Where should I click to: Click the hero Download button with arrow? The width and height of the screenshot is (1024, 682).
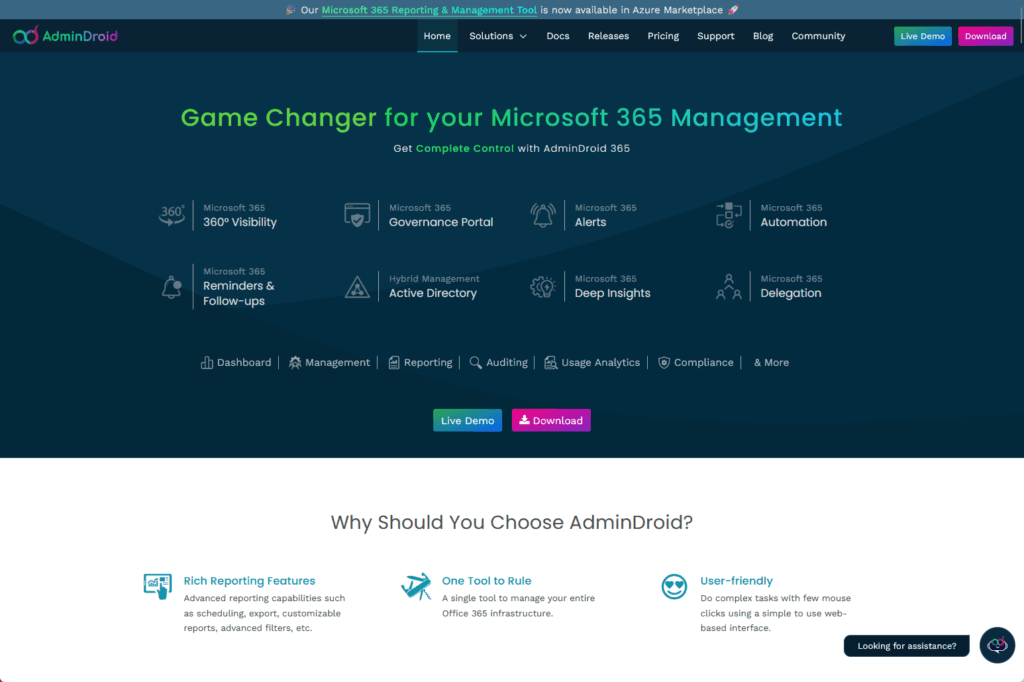[x=551, y=420]
